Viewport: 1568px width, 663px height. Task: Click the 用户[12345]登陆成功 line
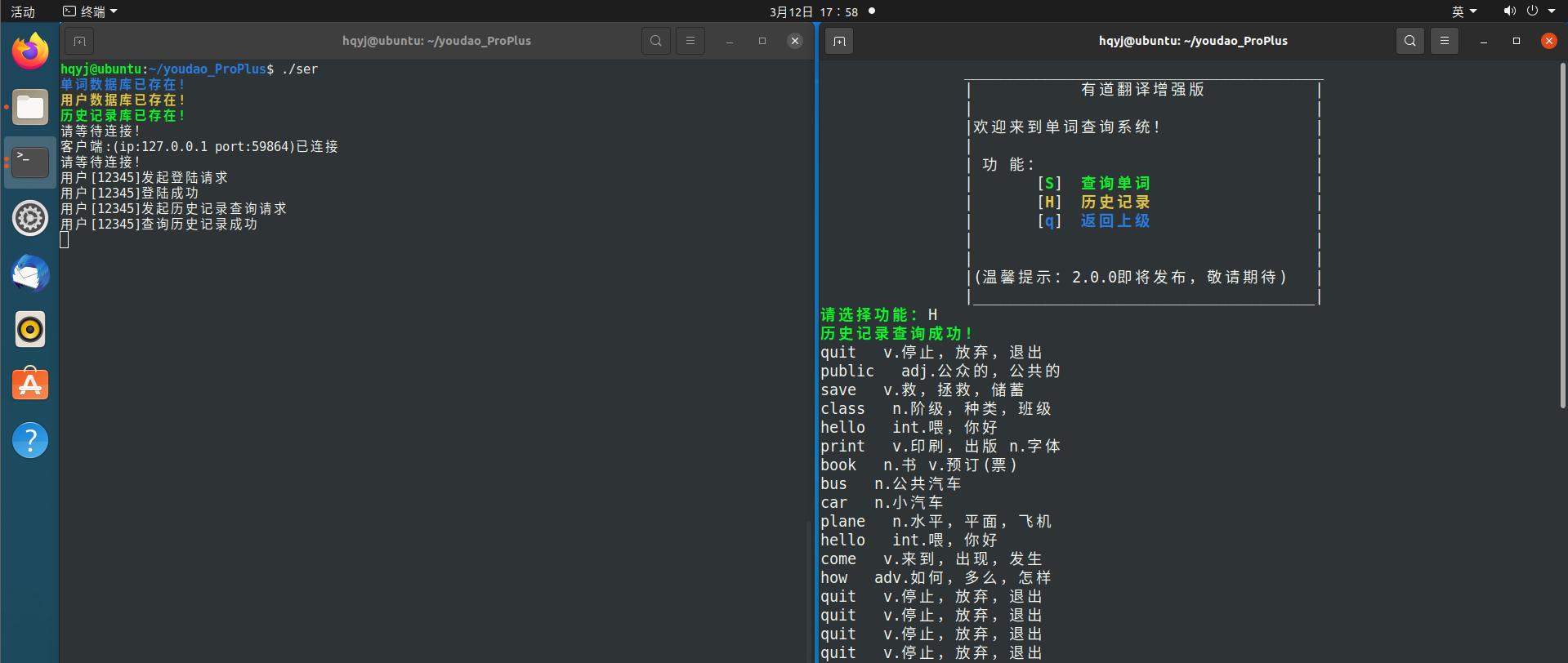(130, 193)
